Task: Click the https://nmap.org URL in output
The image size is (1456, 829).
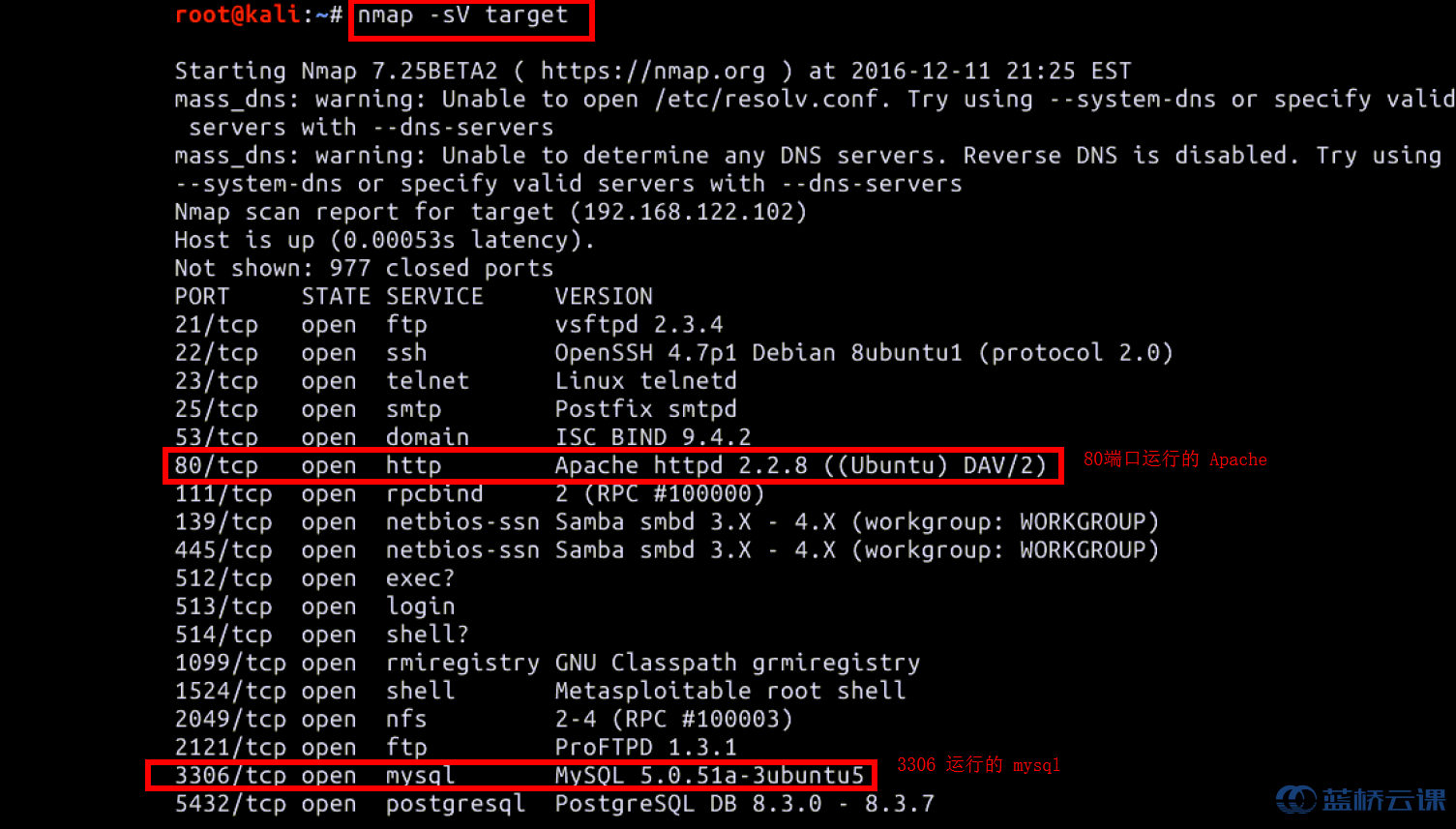Action: pyautogui.click(x=653, y=72)
